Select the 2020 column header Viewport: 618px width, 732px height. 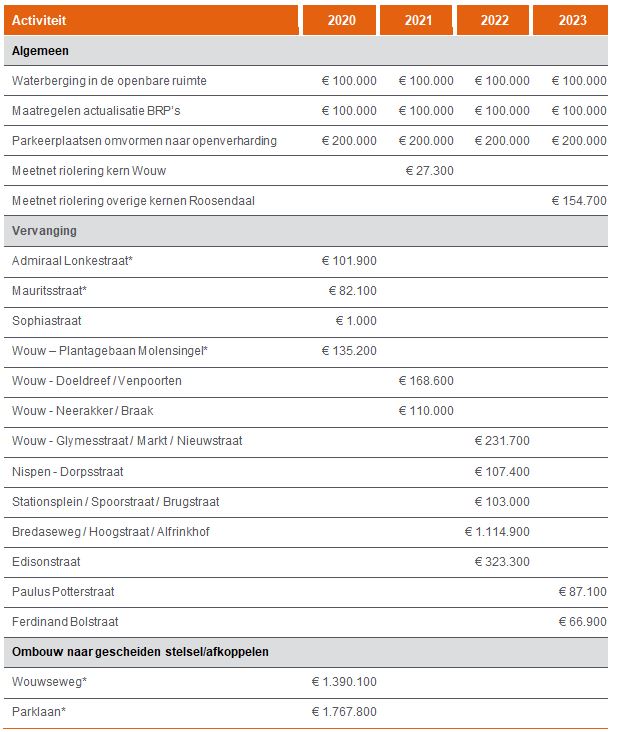[x=341, y=20]
